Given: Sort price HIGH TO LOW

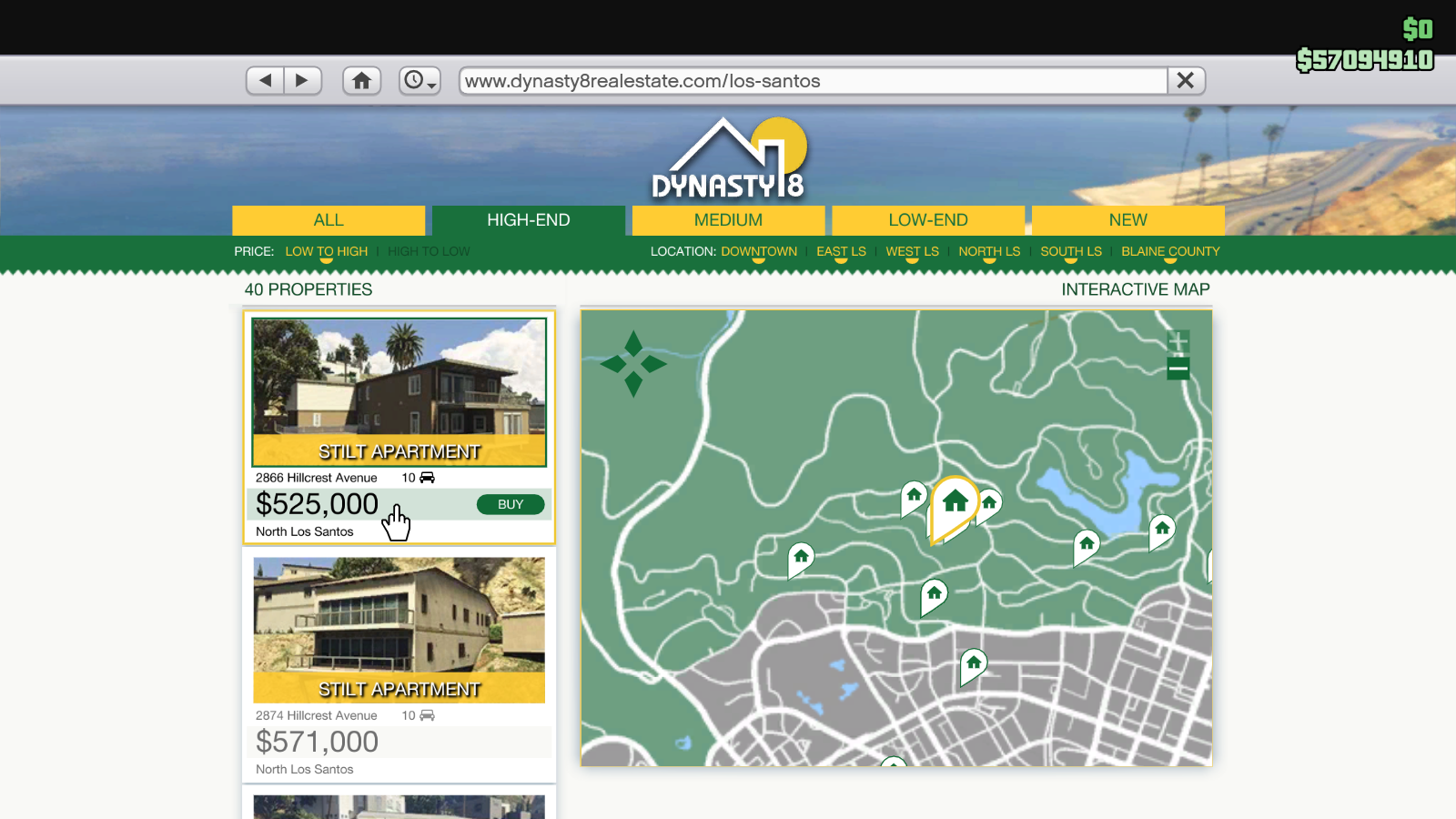Looking at the screenshot, I should click(429, 251).
